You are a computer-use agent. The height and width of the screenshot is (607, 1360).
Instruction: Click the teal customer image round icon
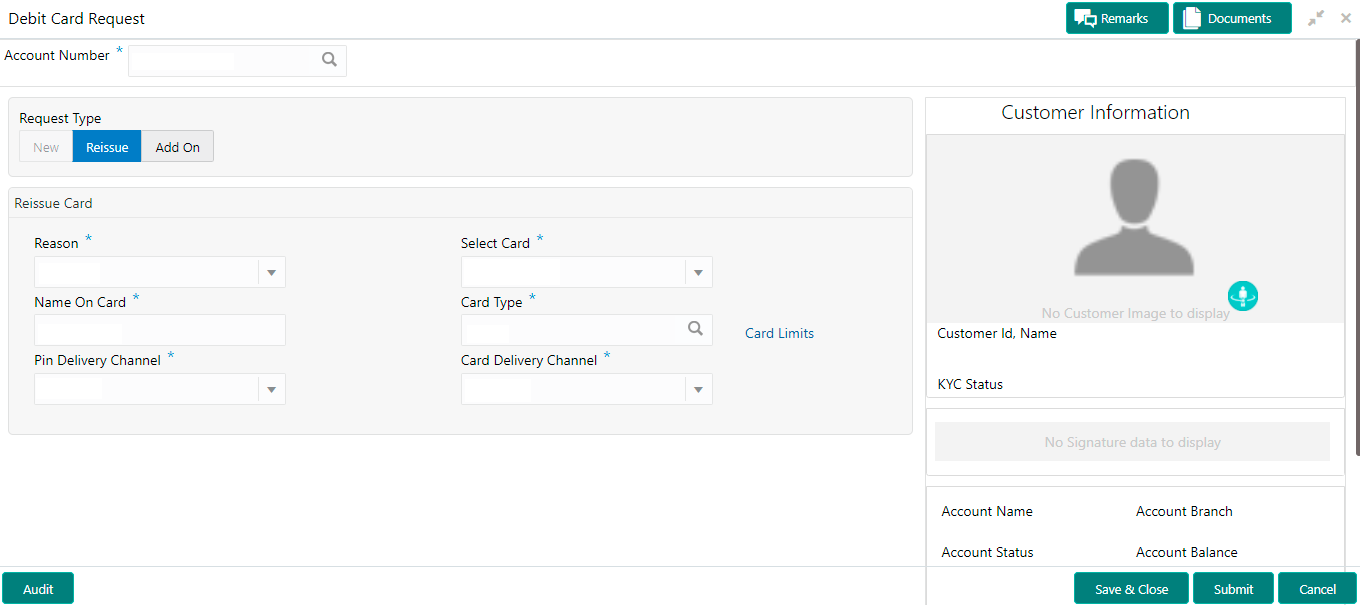click(x=1243, y=296)
